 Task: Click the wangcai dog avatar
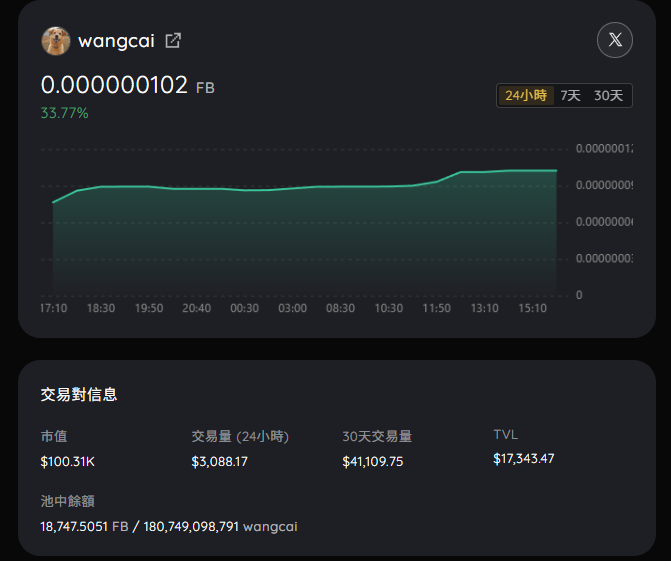tap(56, 41)
